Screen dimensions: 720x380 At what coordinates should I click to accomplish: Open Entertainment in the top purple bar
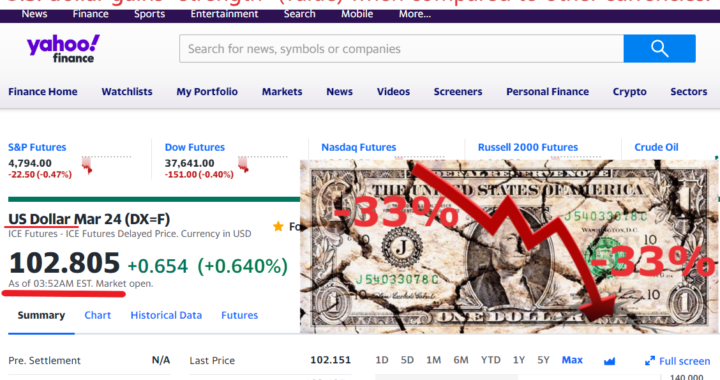tap(224, 14)
